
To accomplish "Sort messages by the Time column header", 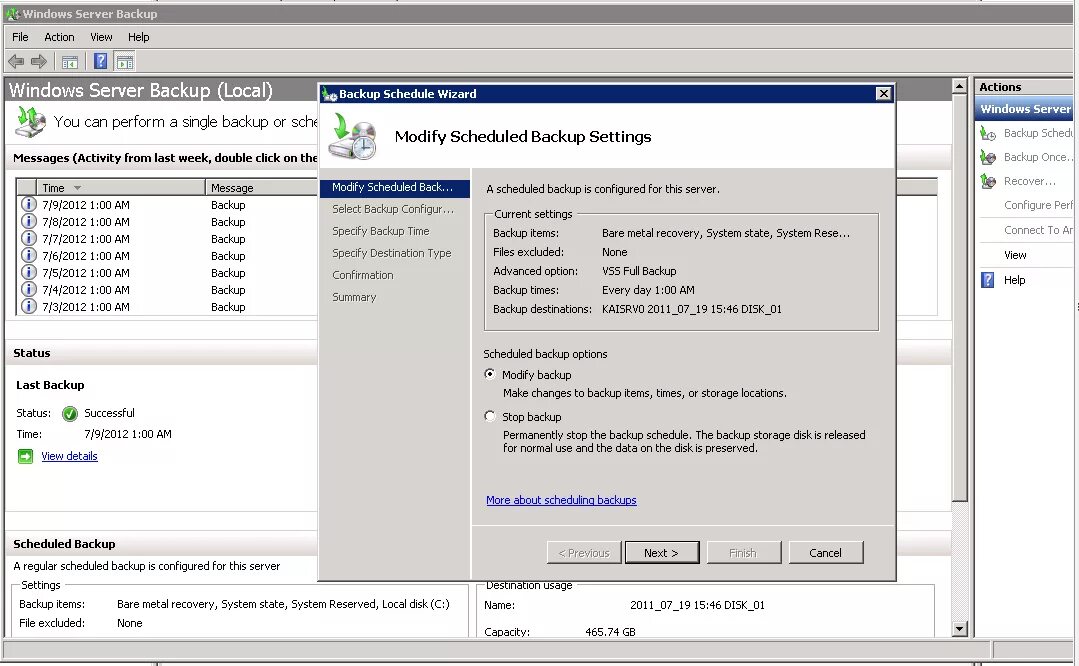I will tap(120, 187).
